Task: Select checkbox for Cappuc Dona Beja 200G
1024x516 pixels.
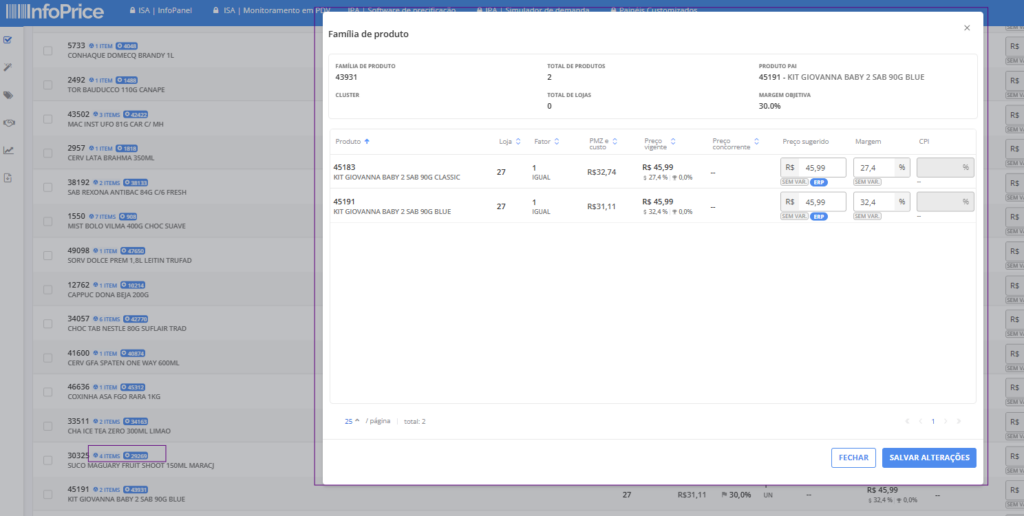Action: pos(48,289)
